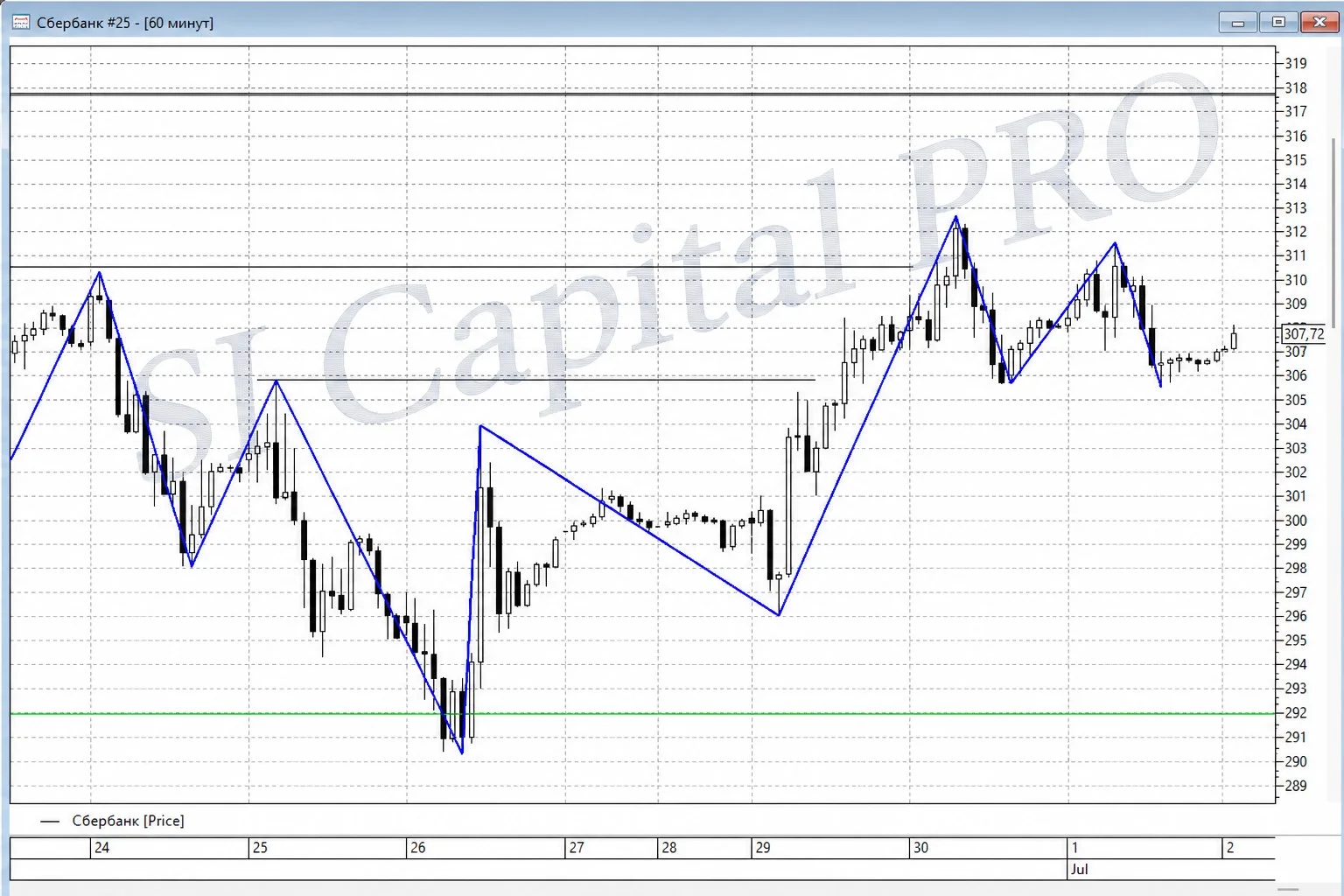Click price axis value 313
The image size is (1344, 896).
[x=1296, y=207]
